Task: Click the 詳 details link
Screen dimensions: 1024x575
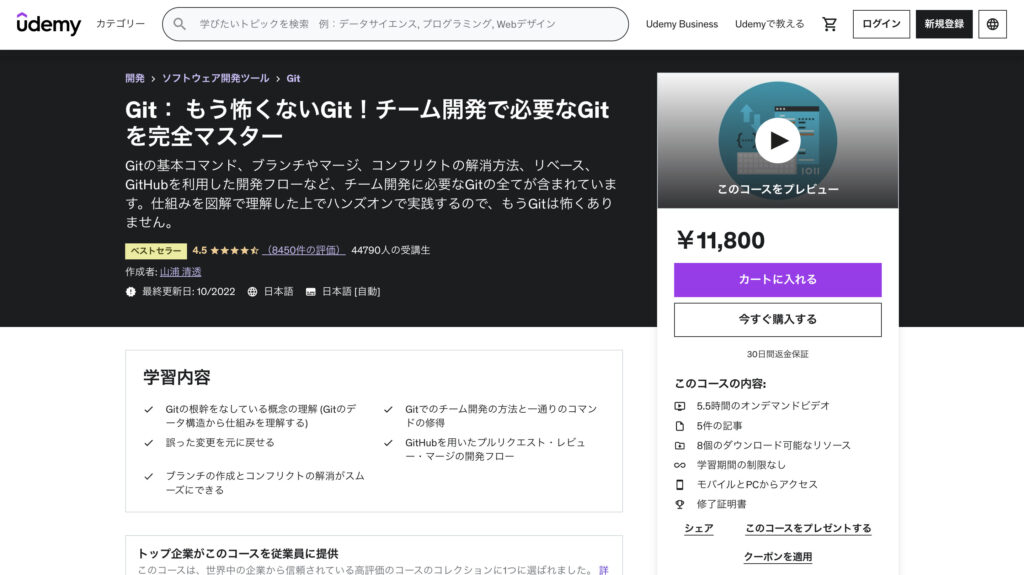Action: tap(603, 570)
